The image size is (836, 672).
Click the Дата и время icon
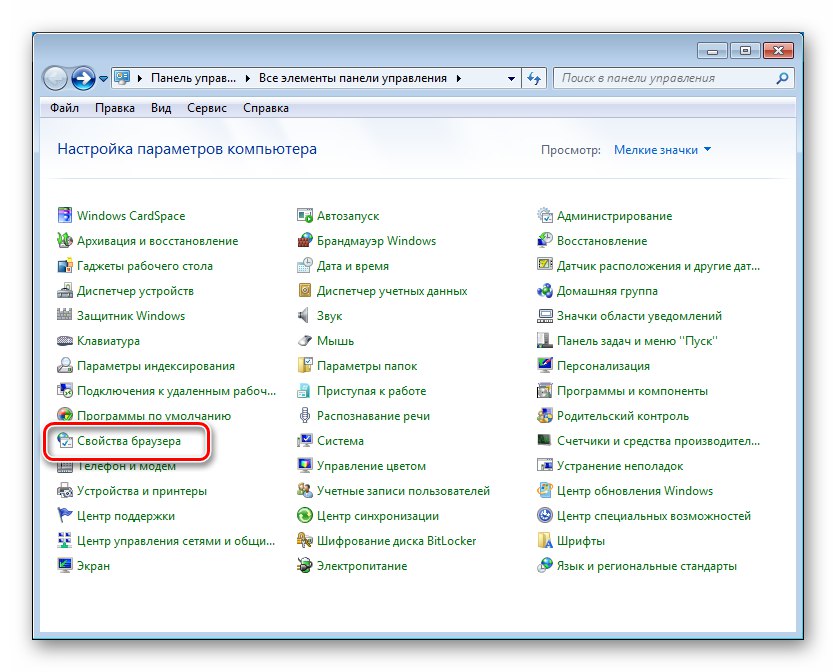tap(304, 266)
